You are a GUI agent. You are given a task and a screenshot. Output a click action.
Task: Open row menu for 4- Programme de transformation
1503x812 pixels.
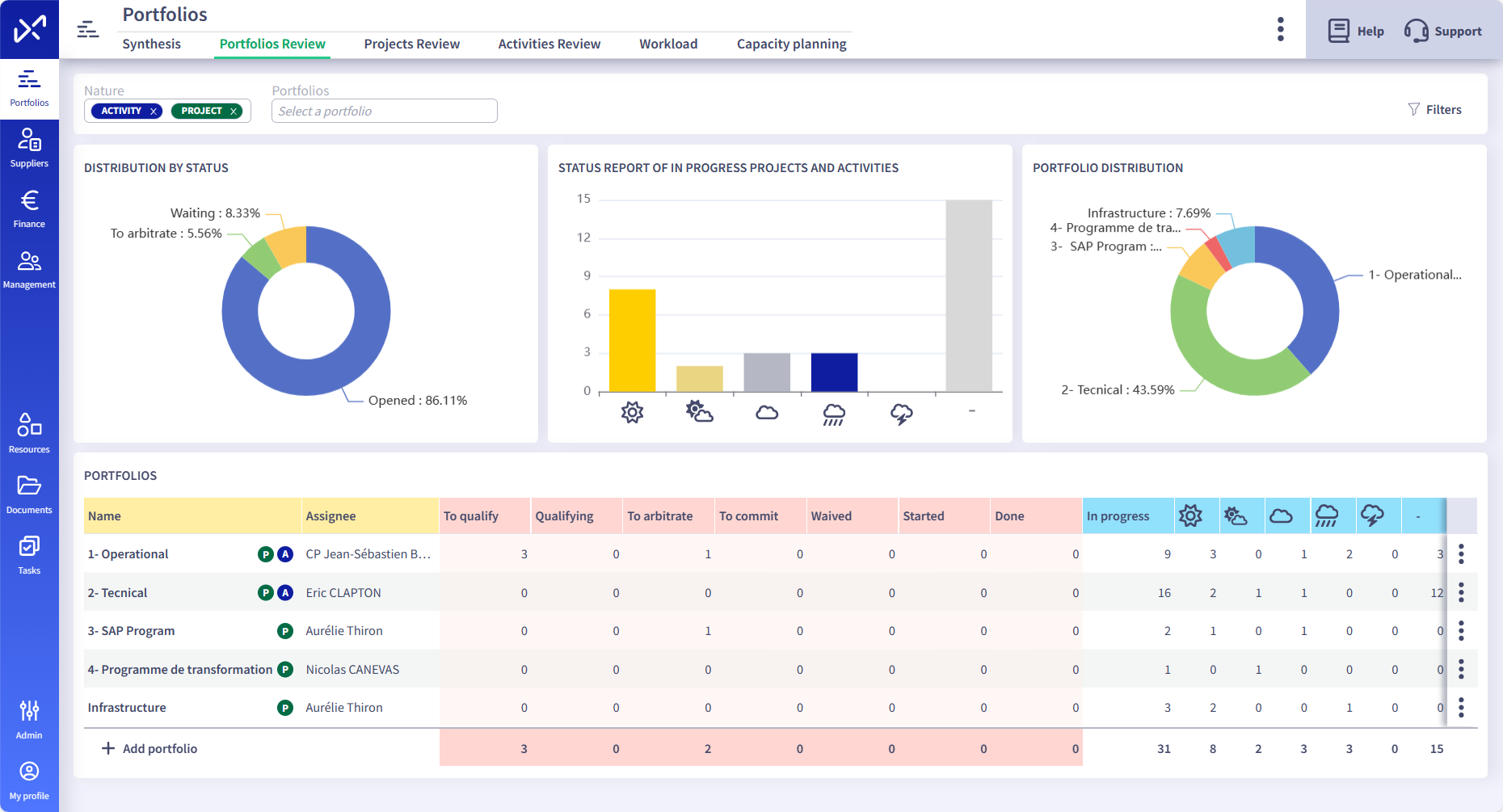(x=1461, y=670)
